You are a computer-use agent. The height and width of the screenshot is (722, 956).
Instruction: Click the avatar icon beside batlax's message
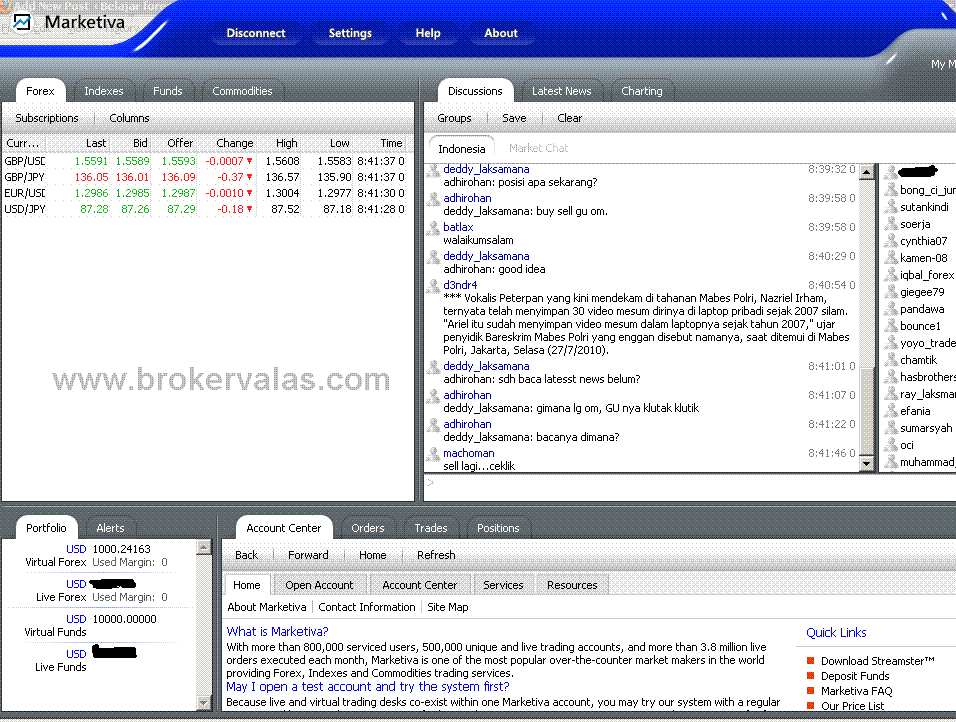pos(433,228)
